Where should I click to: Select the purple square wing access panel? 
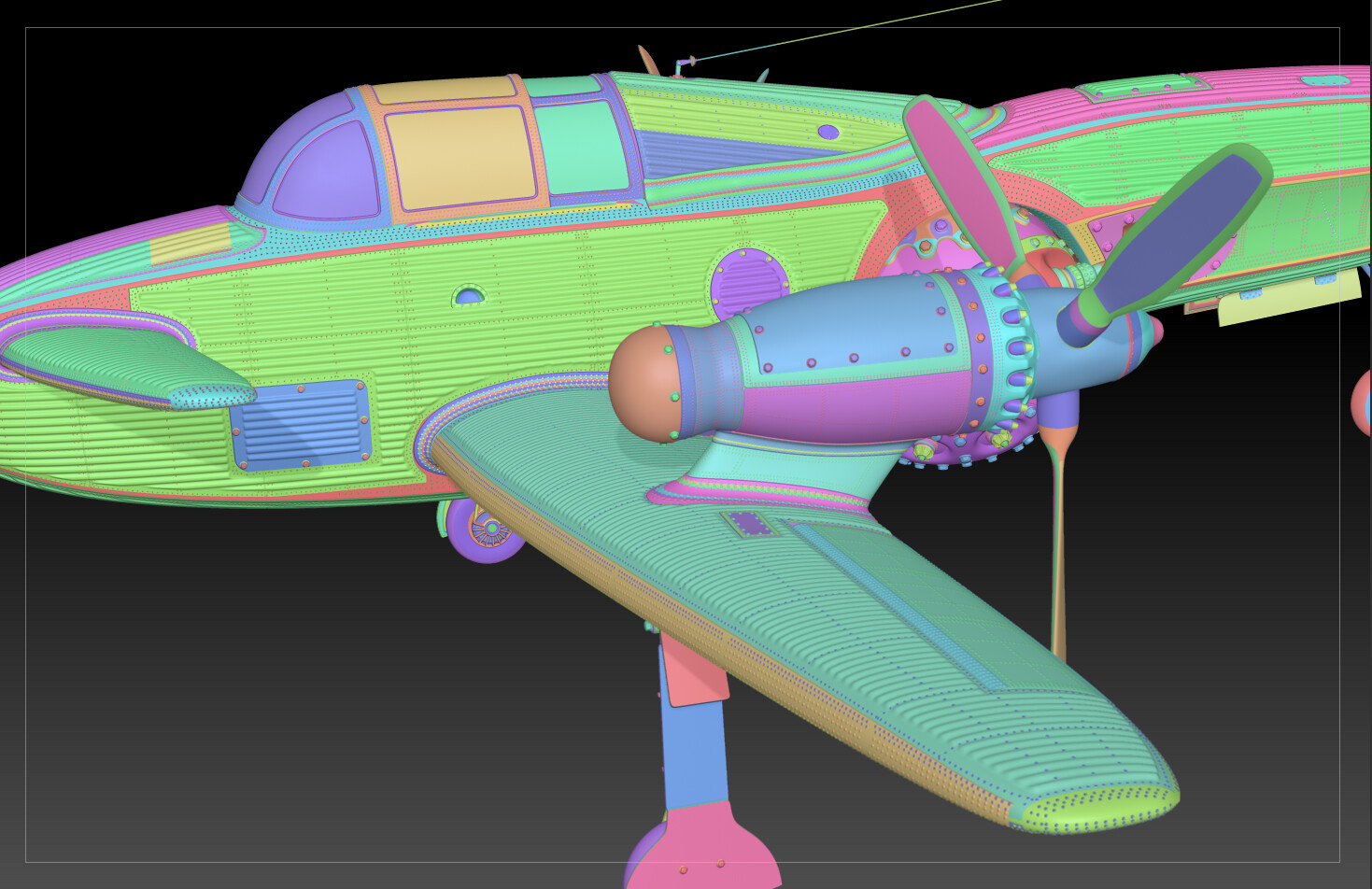(x=754, y=524)
